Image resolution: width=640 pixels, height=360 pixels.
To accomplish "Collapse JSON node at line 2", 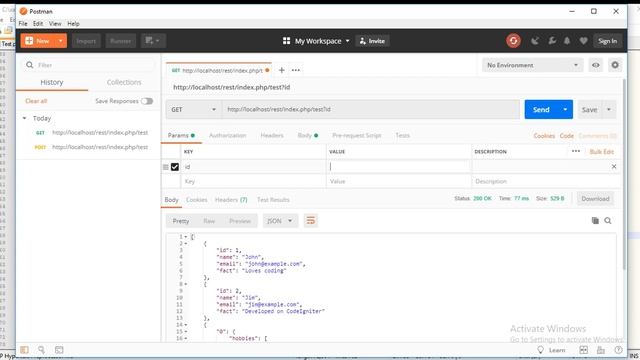I will (186, 244).
